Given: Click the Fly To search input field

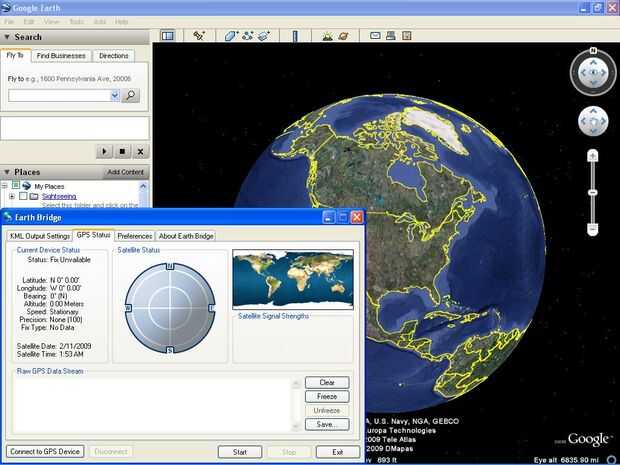Looking at the screenshot, I should pos(60,95).
